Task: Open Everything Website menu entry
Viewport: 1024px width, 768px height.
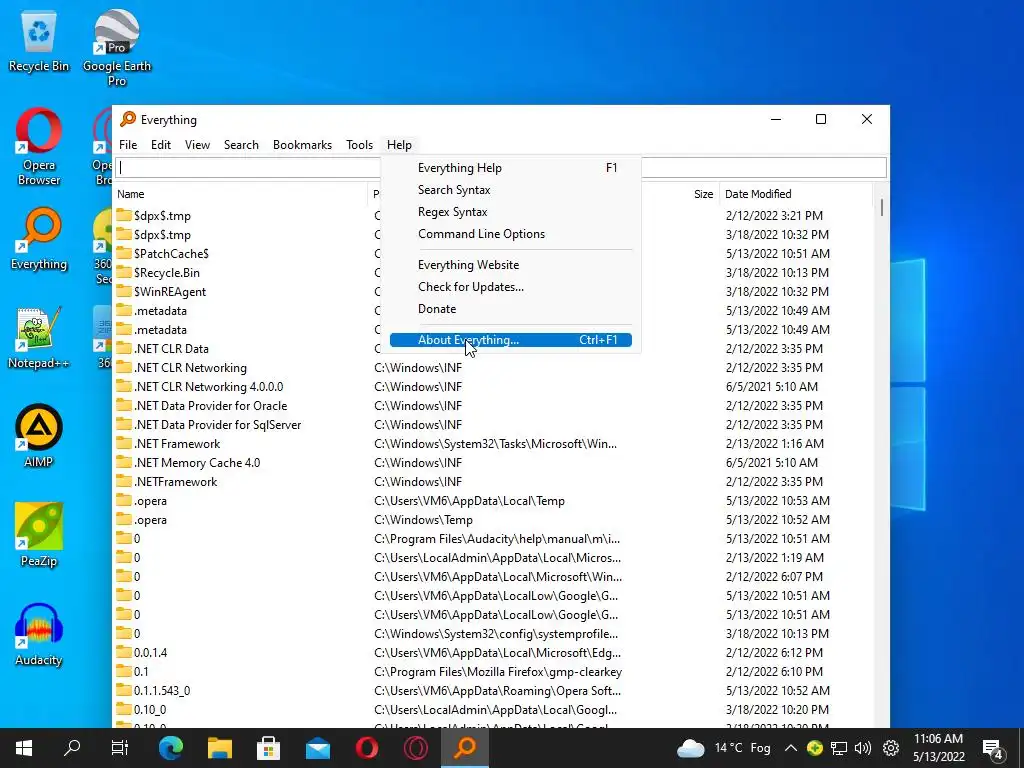Action: 511,265
